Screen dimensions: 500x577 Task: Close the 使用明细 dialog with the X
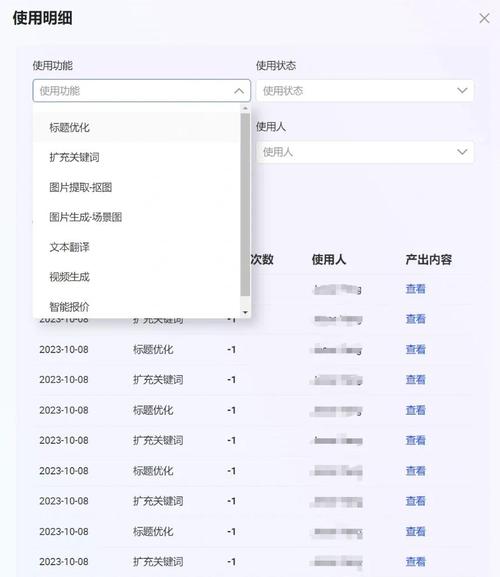click(484, 18)
